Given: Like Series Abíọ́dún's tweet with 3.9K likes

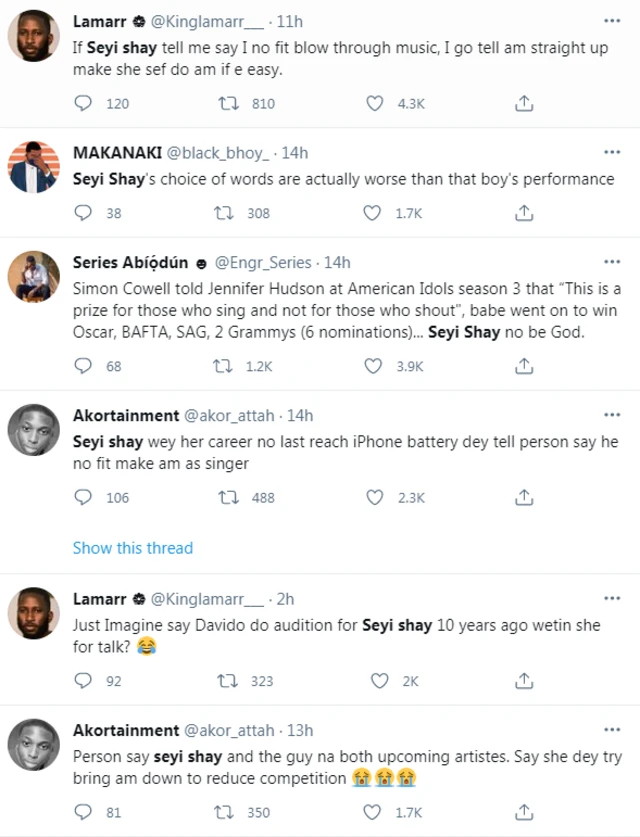Looking at the screenshot, I should click(x=375, y=366).
